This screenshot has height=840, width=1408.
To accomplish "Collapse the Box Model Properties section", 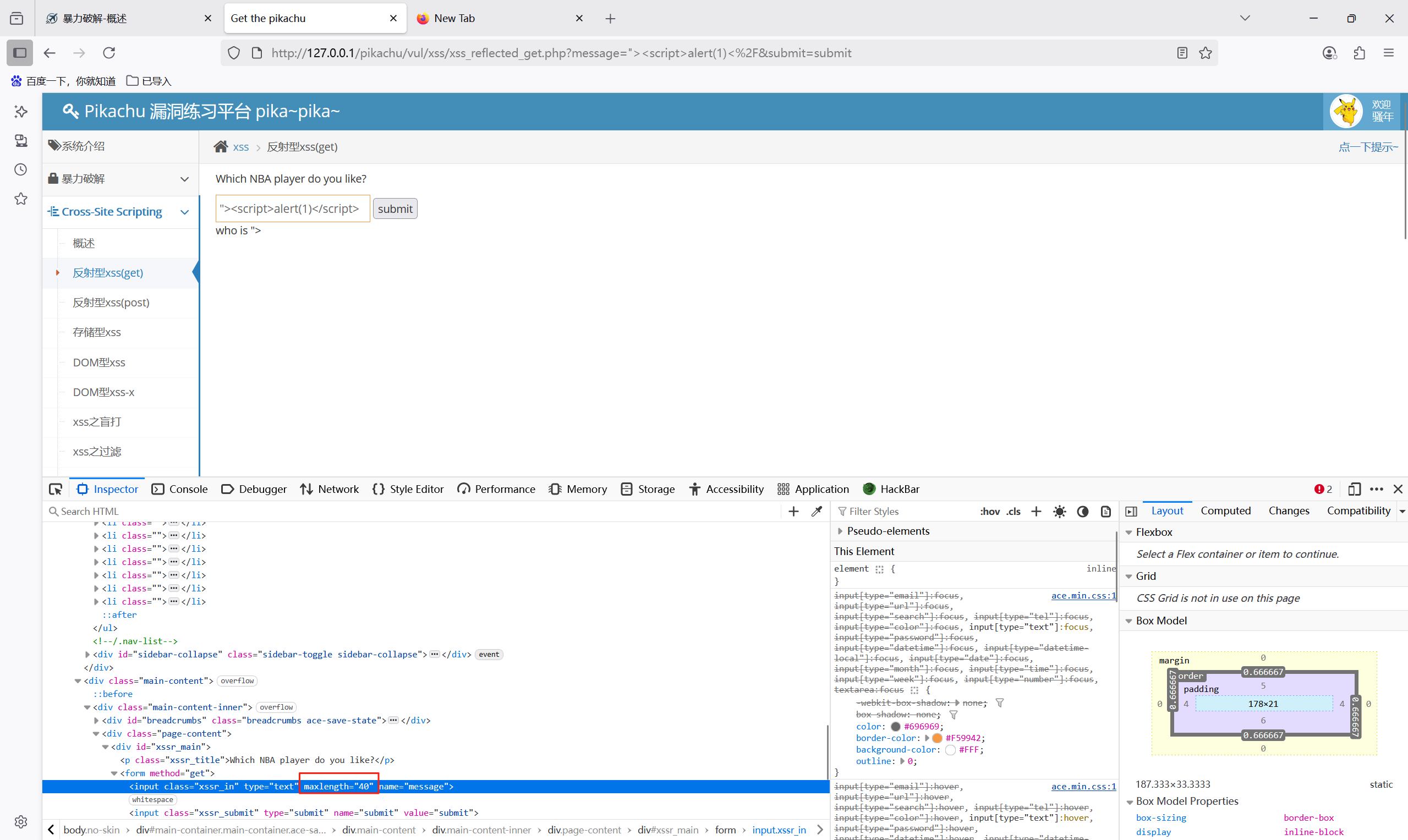I will (1129, 801).
